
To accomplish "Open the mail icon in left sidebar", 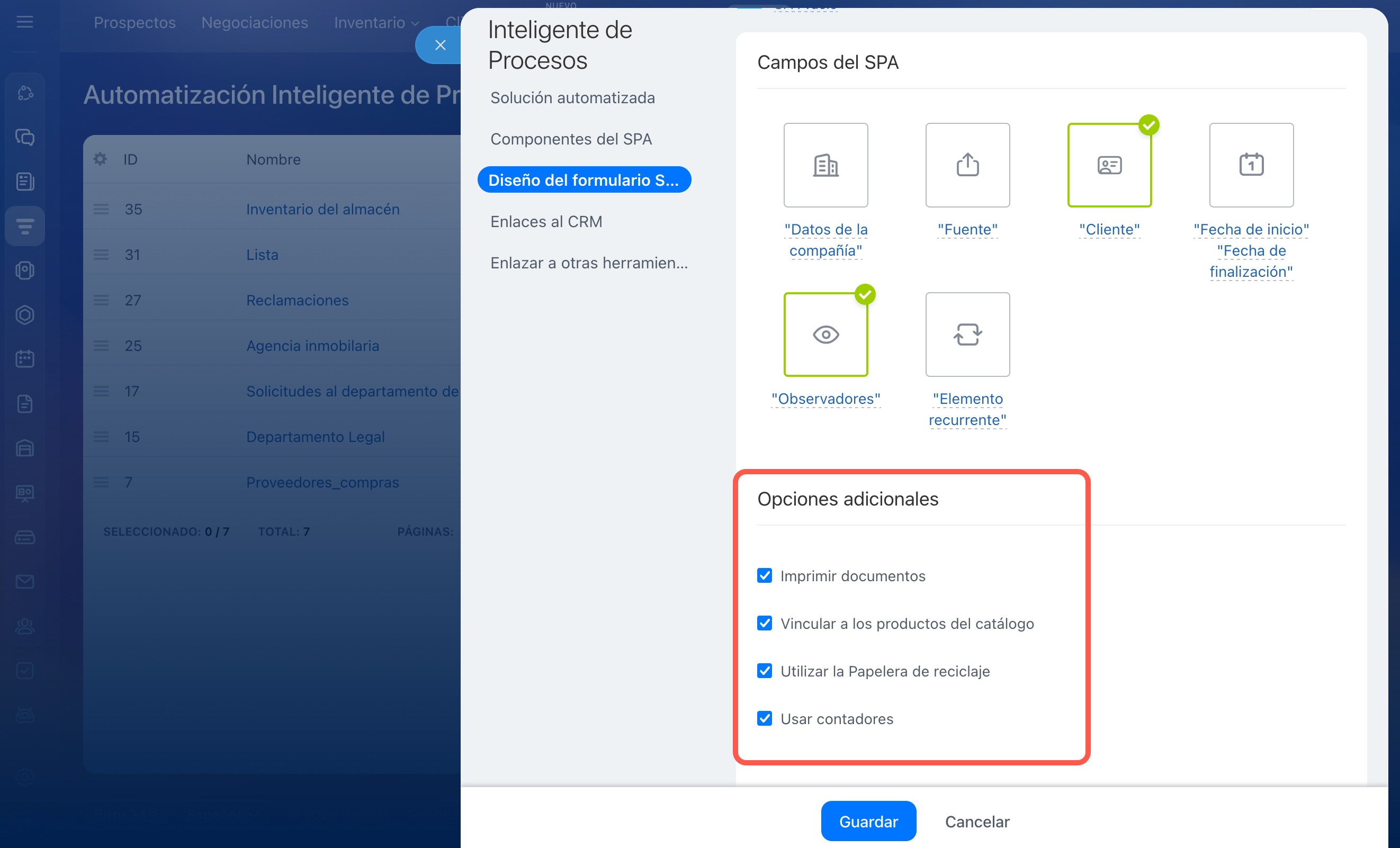I will (x=24, y=582).
